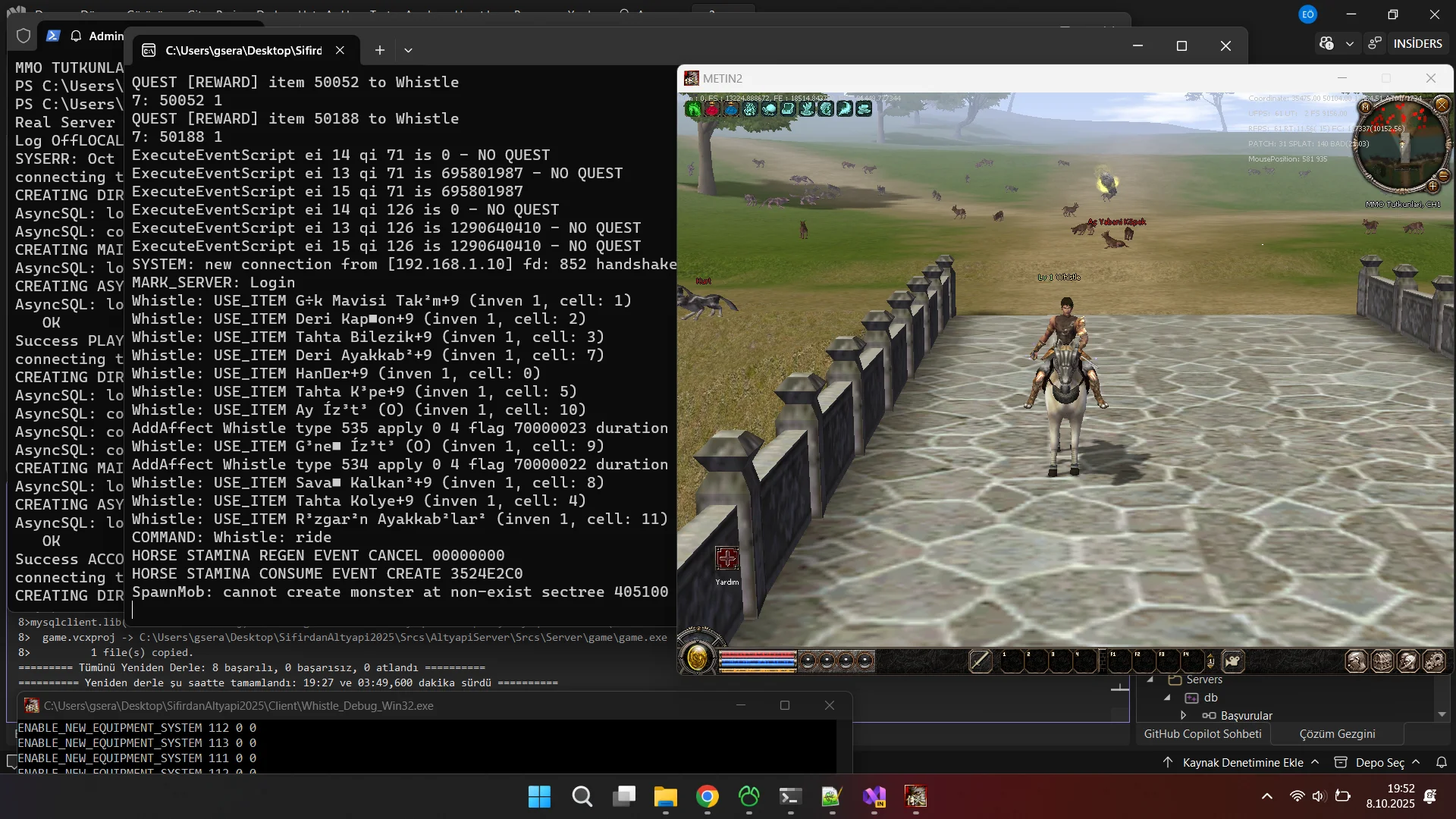Open the inventory icon at bottom right
Screen dimensions: 1456x819
point(1382,661)
